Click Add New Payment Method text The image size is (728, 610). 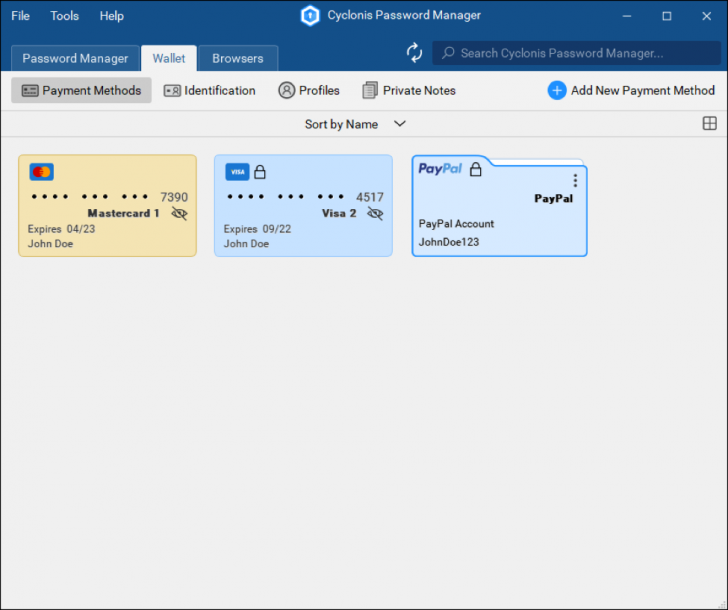click(x=643, y=90)
